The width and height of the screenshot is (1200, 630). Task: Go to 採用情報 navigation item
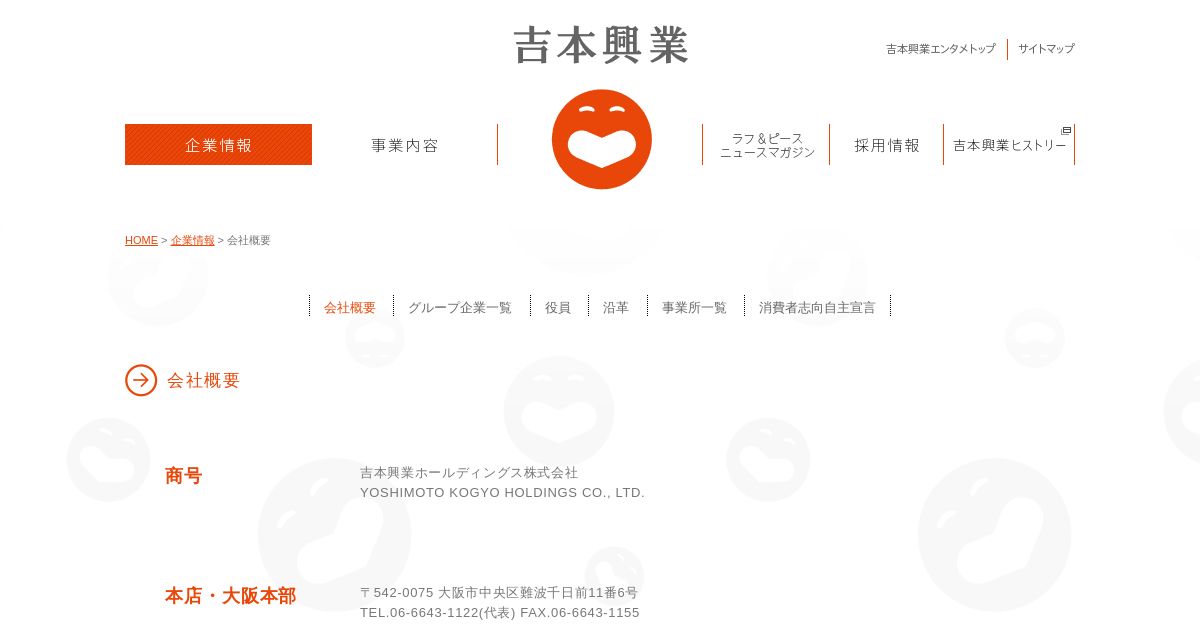(887, 145)
